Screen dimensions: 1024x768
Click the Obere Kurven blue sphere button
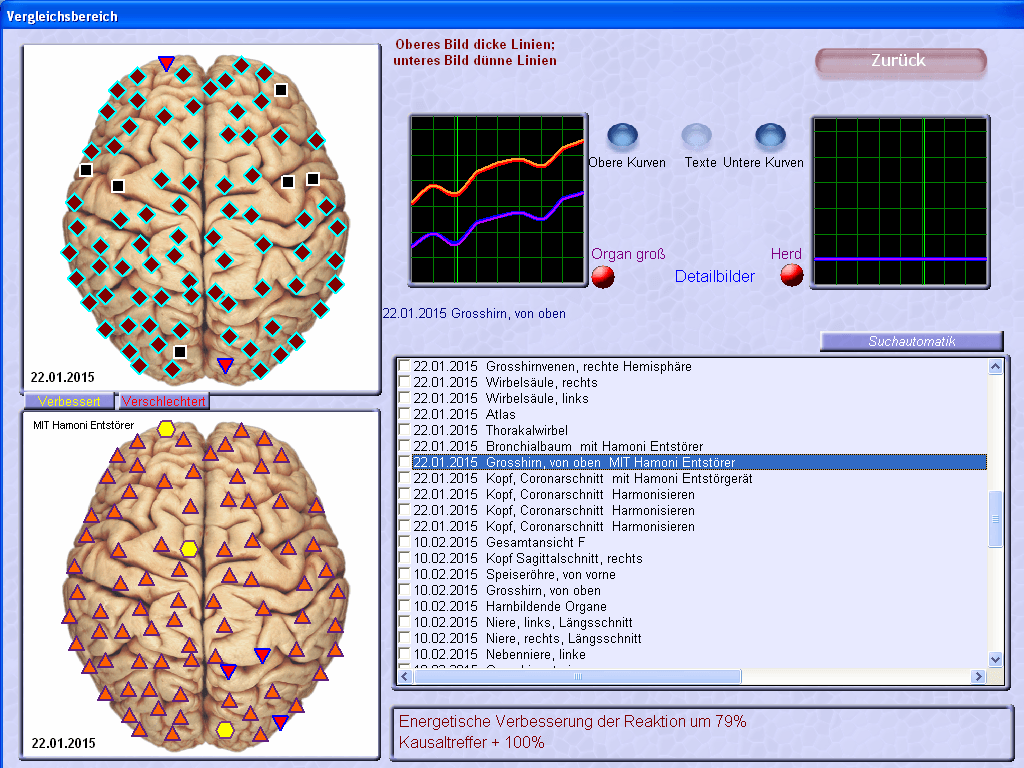coord(622,136)
